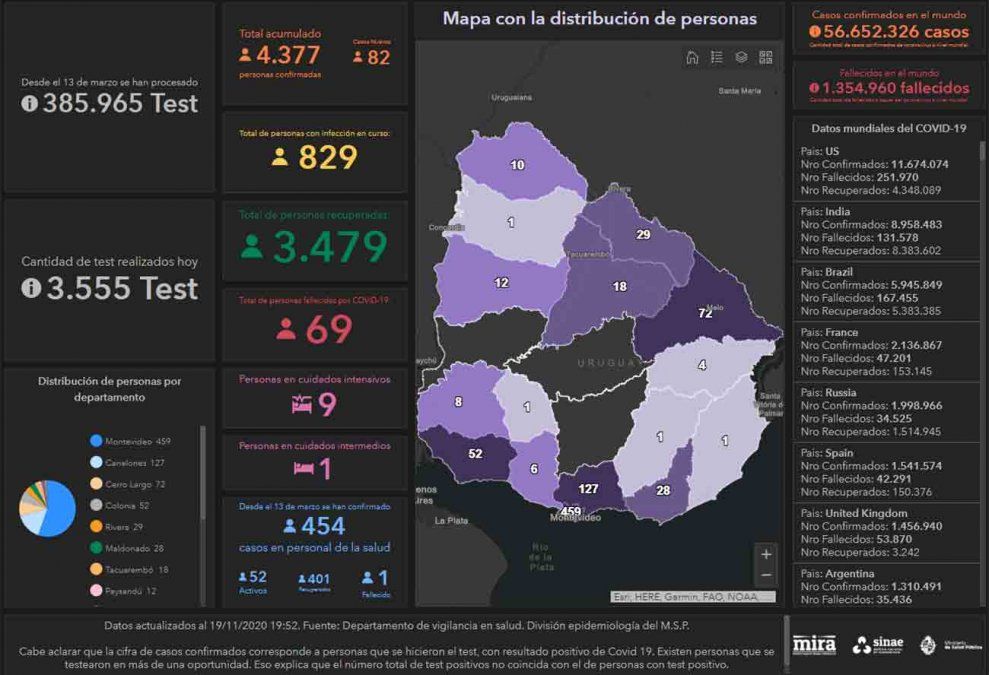
Task: Click the sinae logo
Action: click(x=877, y=645)
